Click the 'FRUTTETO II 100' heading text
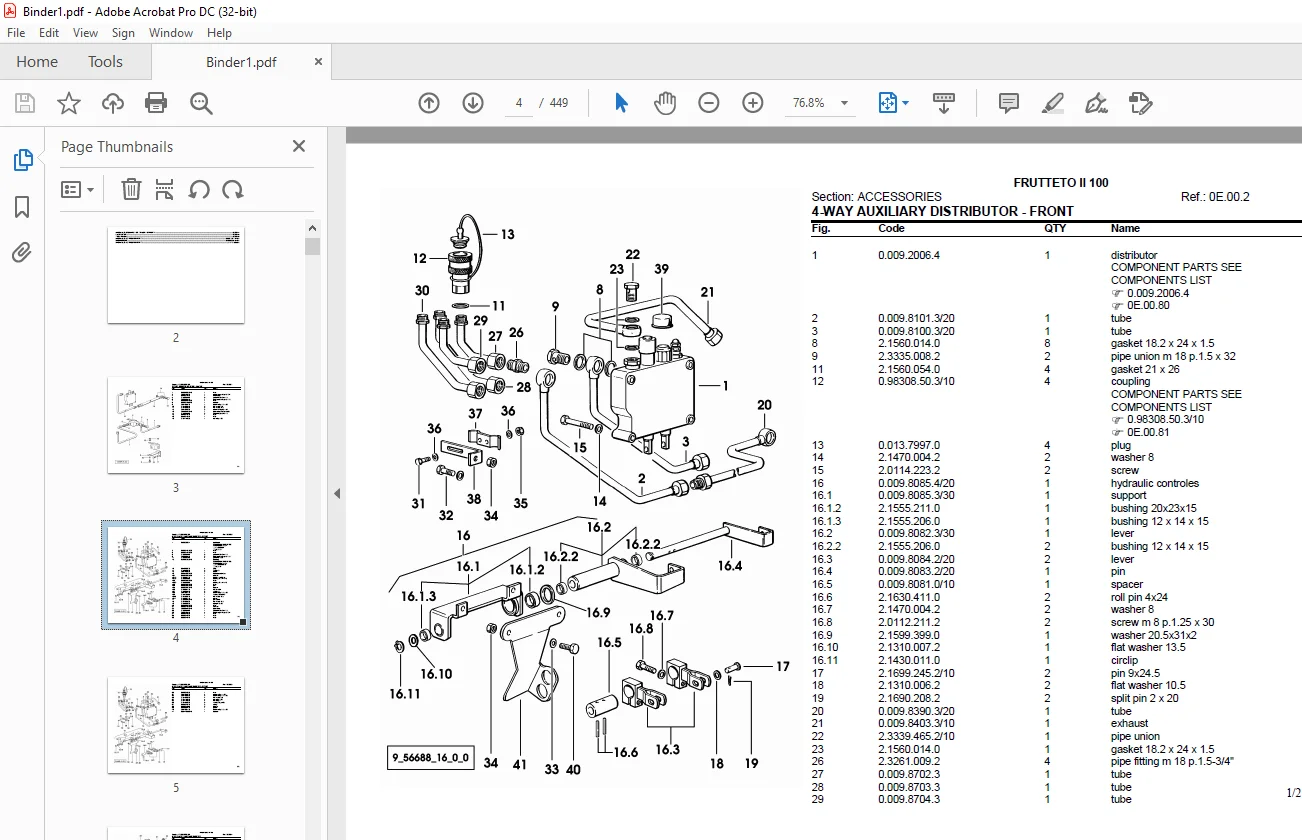This screenshot has width=1302, height=840. pyautogui.click(x=1061, y=183)
